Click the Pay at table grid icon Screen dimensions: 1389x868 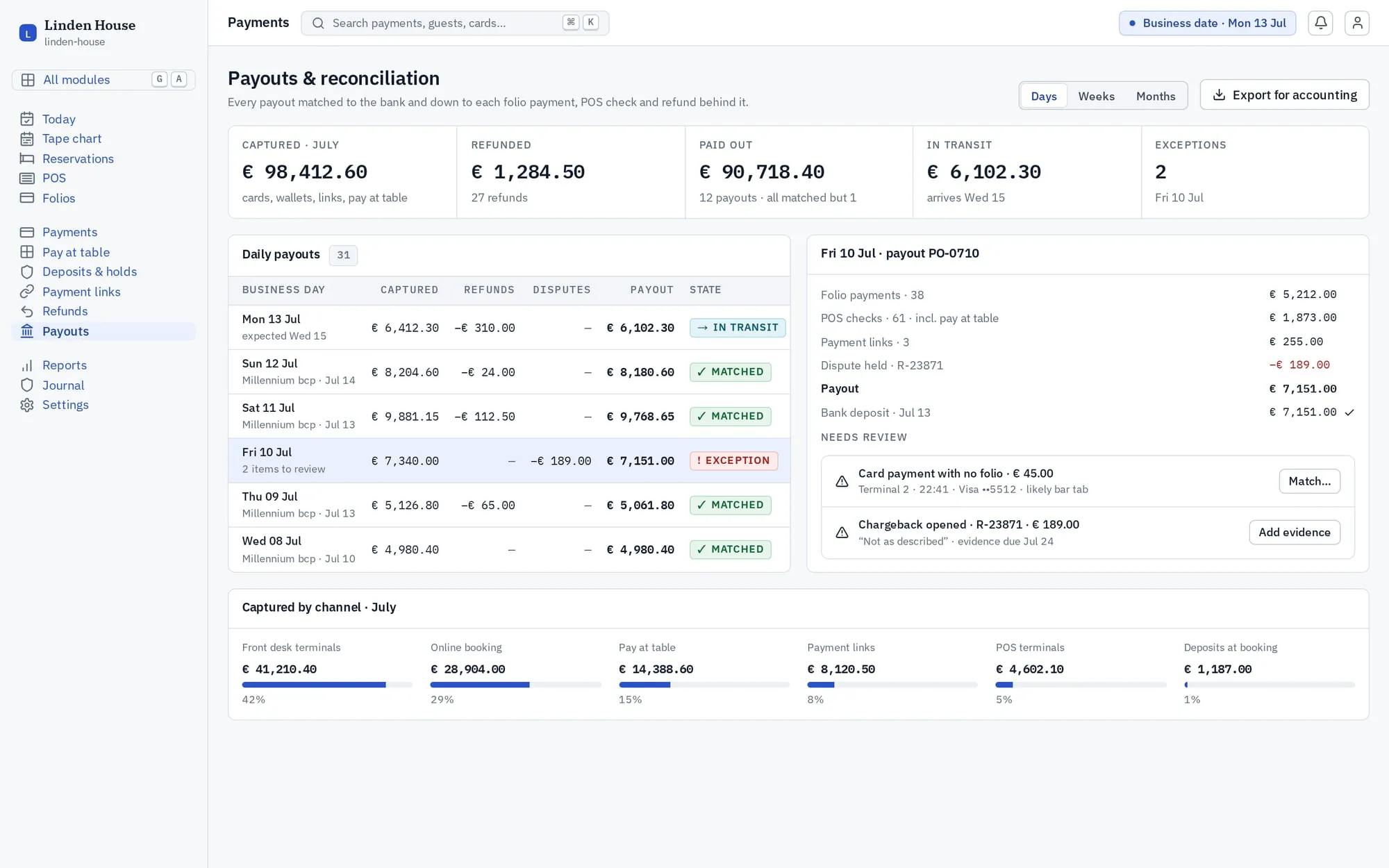(27, 252)
